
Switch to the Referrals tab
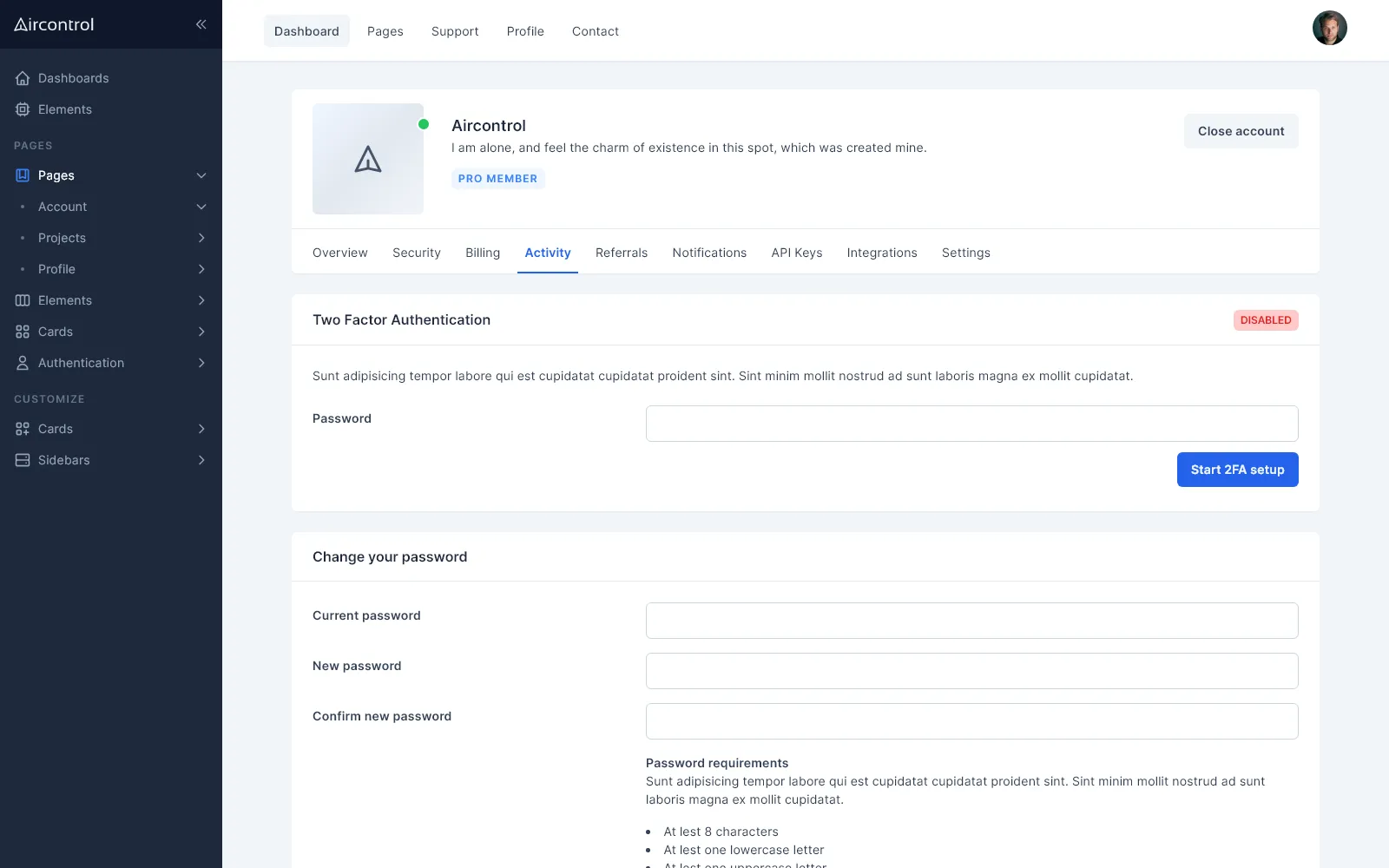622,253
